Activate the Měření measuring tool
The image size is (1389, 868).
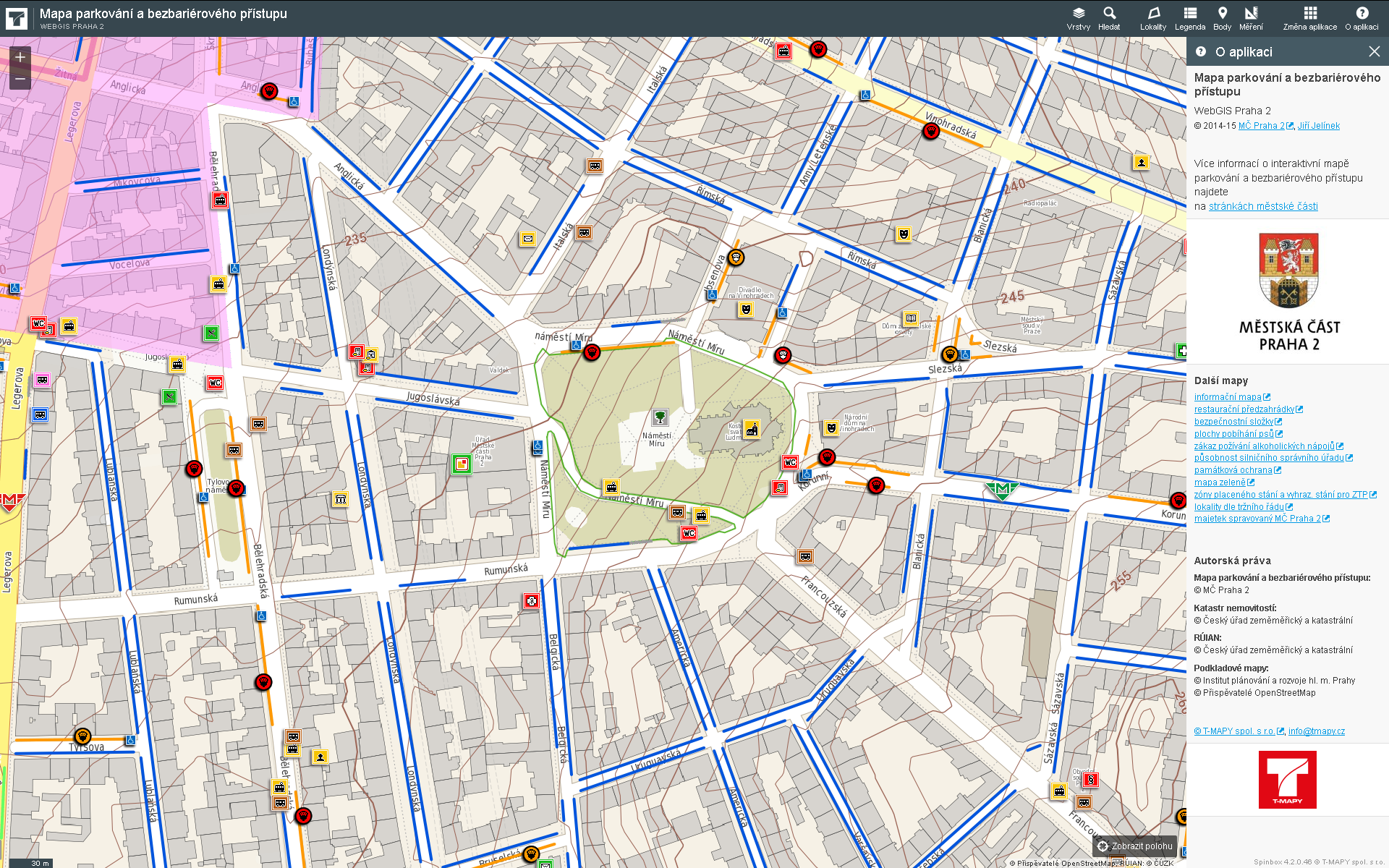tap(1251, 19)
